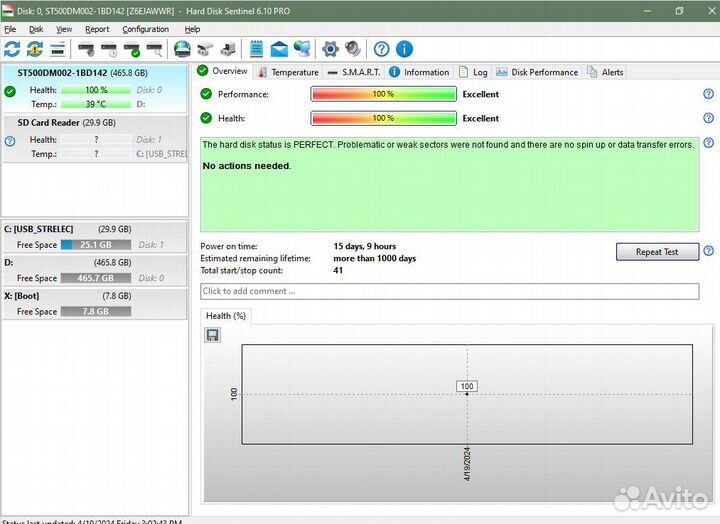Click the help icon beside status message box
Image resolution: width=720 pixels, height=524 pixels.
tap(709, 142)
